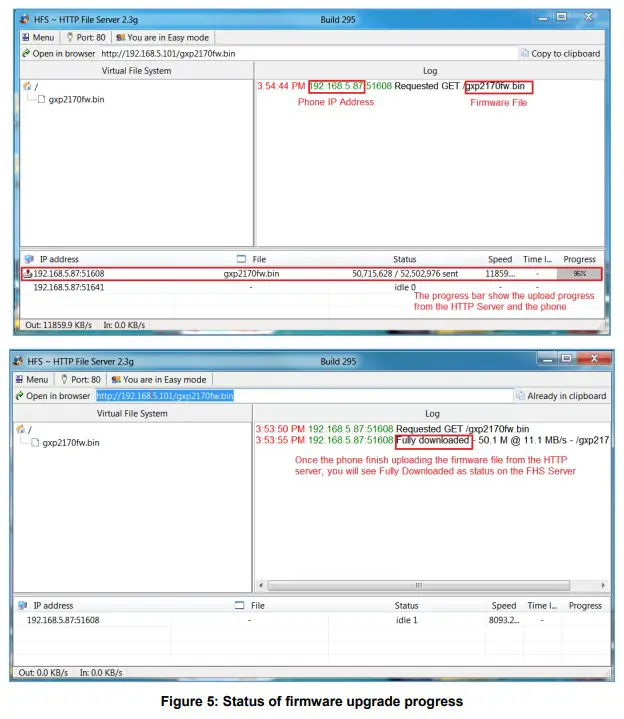Open the Menu in the upper HFS window

(x=34, y=37)
